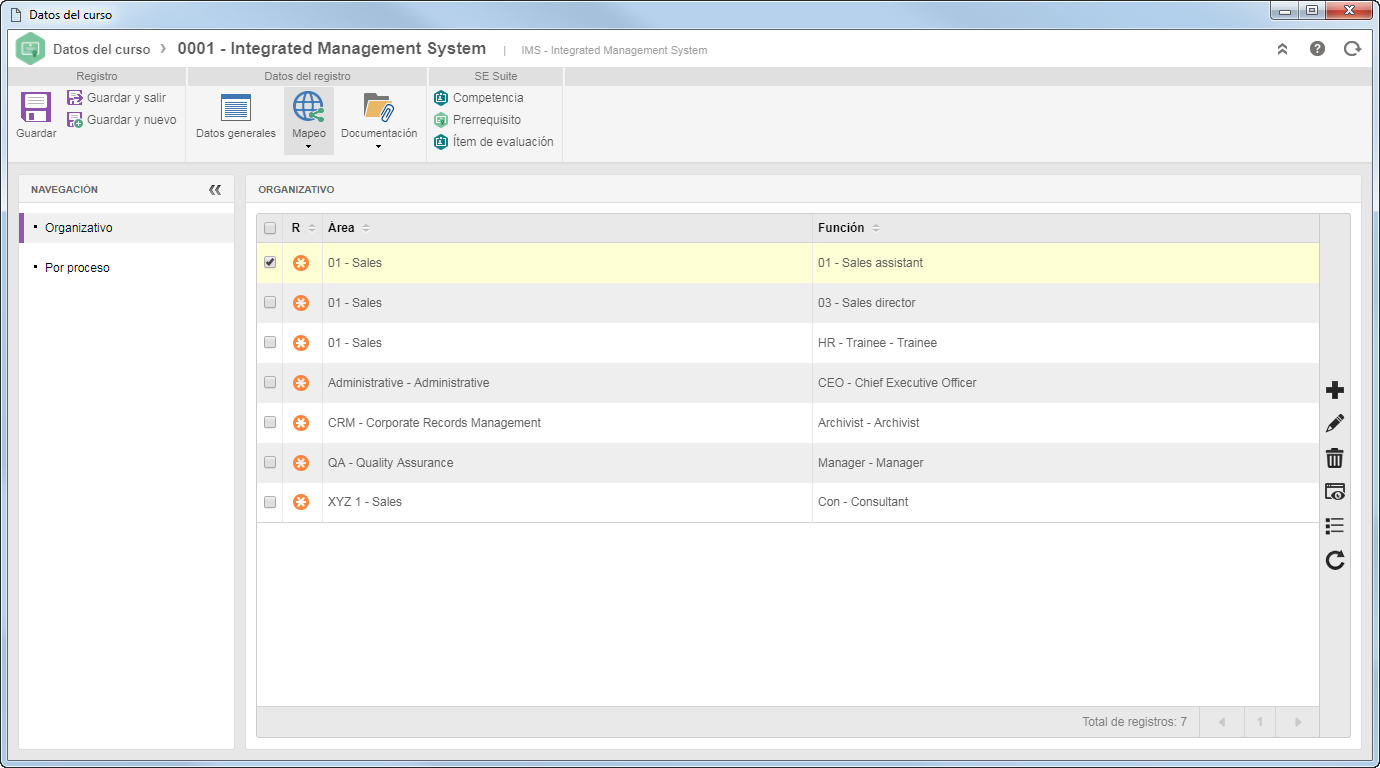
Task: Open Prerrequisito in SE Suite
Action: [x=477, y=120]
